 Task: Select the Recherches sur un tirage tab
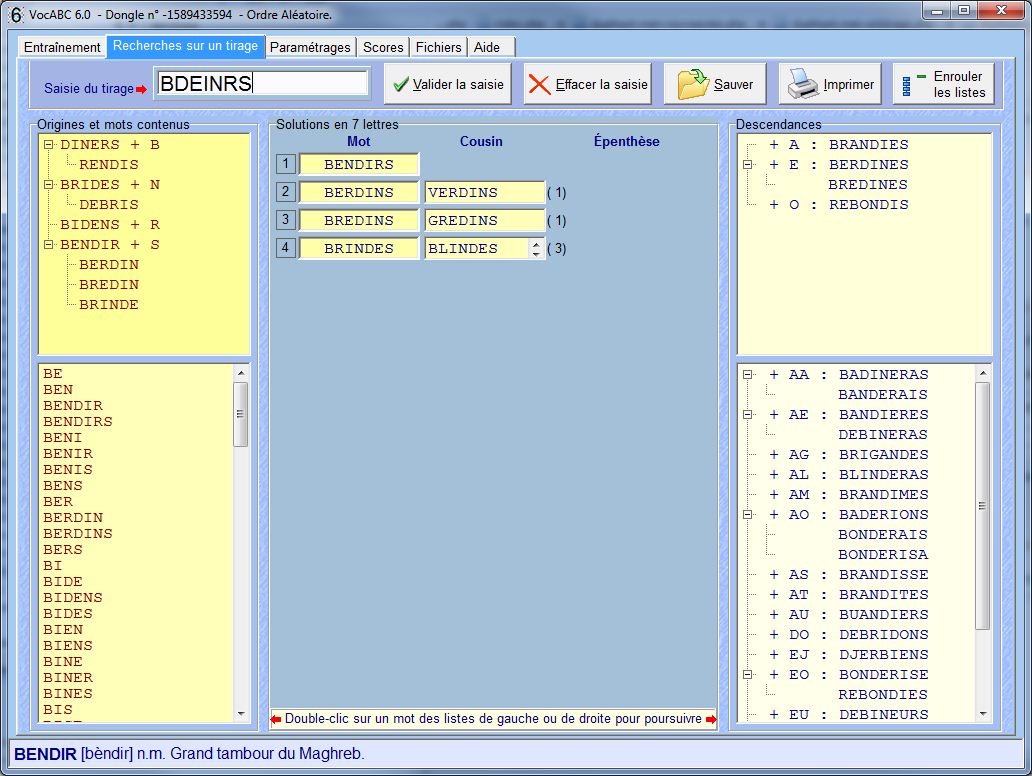[186, 46]
